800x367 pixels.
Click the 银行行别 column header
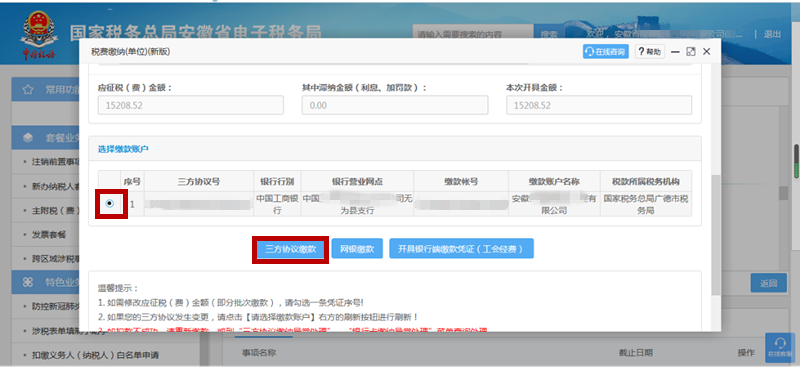(277, 181)
